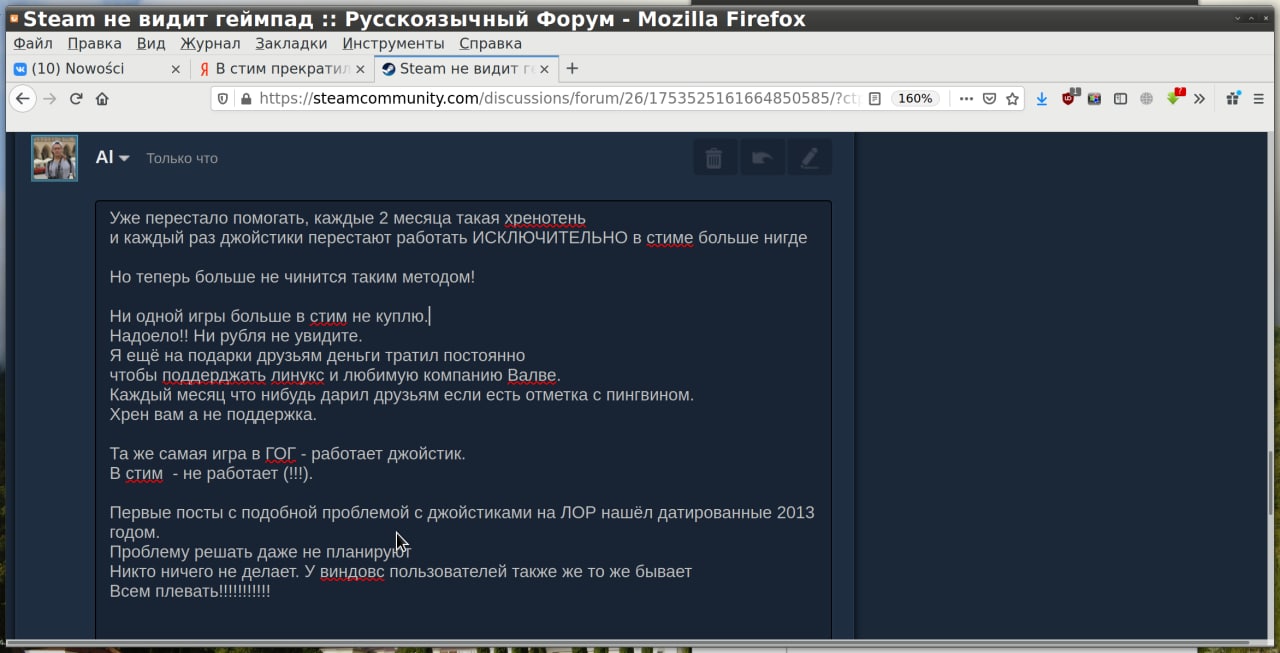Open the Файл menu
1280x653 pixels.
click(x=33, y=43)
